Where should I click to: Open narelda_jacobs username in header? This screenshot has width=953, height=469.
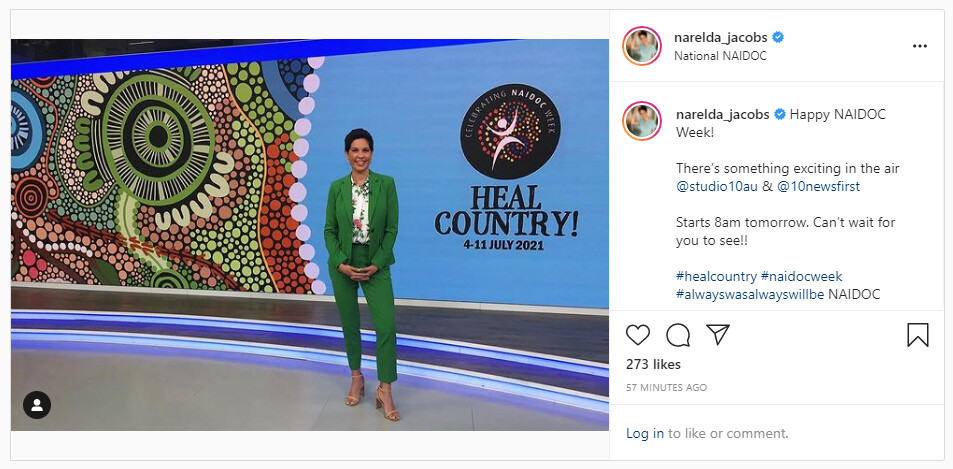point(721,38)
